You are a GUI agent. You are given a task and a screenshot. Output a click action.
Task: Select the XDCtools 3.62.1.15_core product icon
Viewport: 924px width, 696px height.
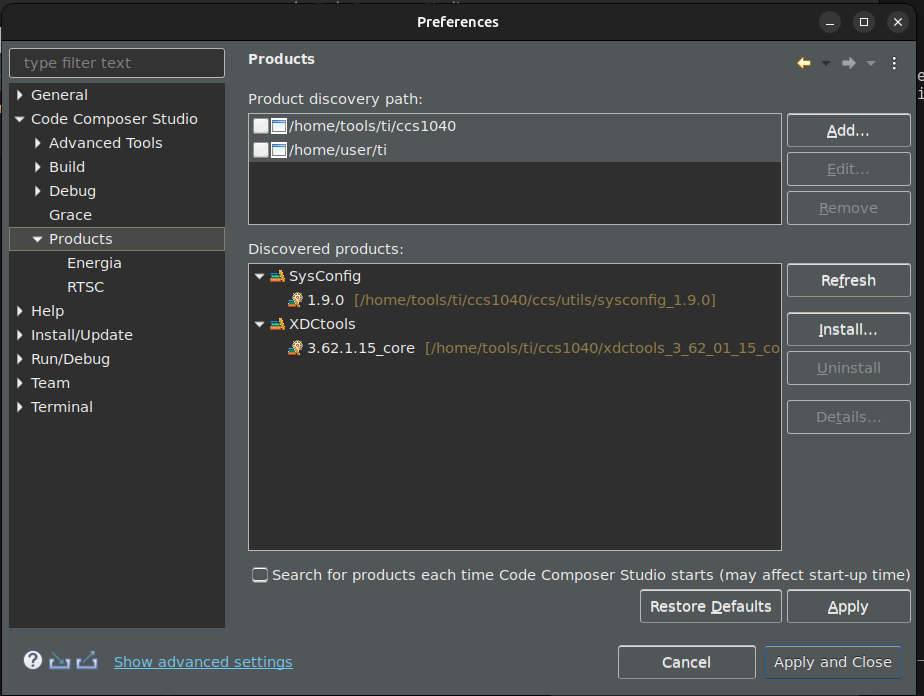pos(295,348)
